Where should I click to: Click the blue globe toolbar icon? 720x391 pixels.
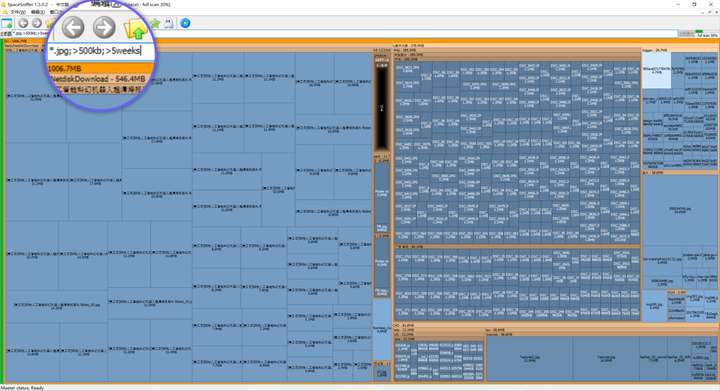tap(185, 23)
